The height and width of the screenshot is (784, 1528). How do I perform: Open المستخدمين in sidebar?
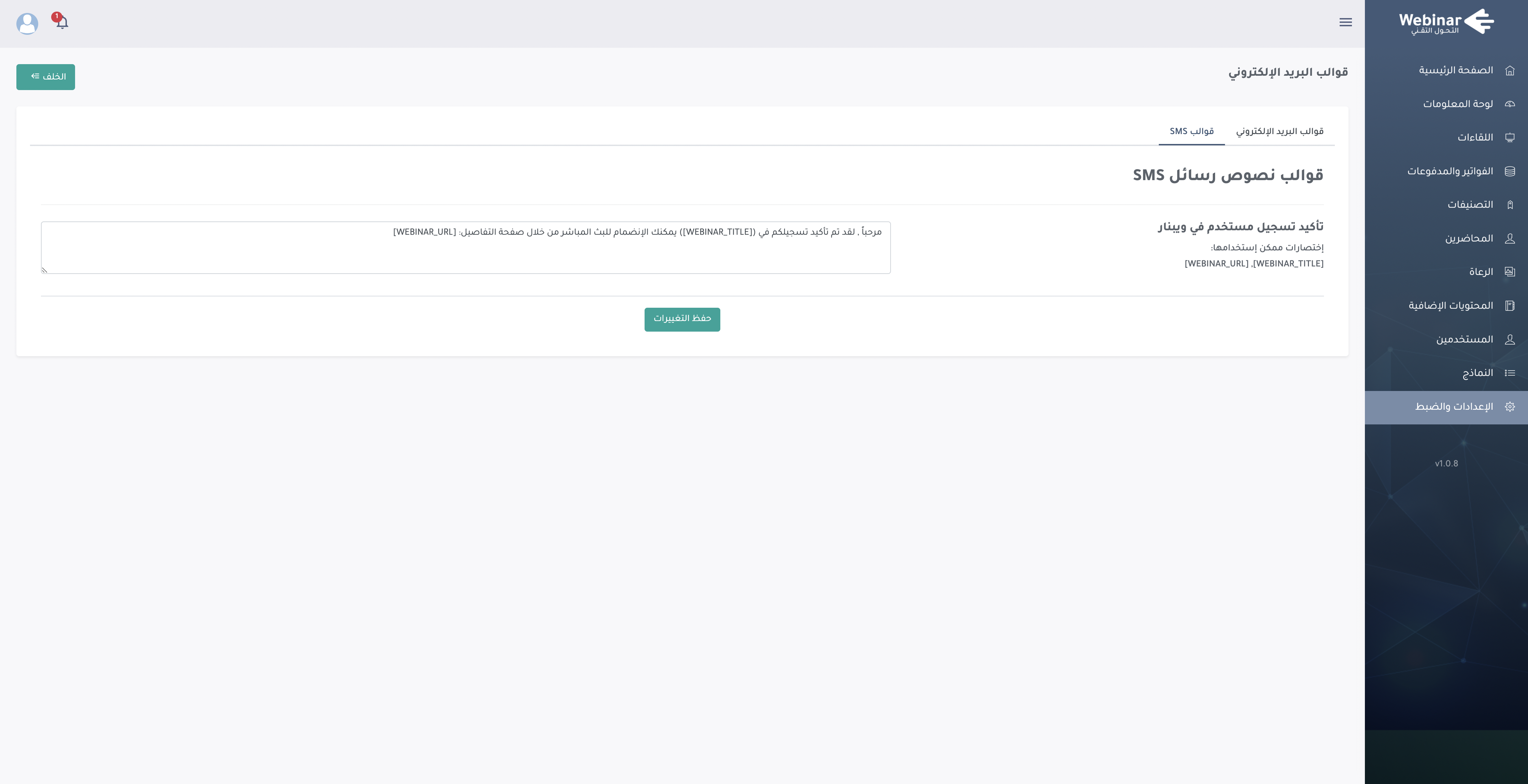[1446, 339]
